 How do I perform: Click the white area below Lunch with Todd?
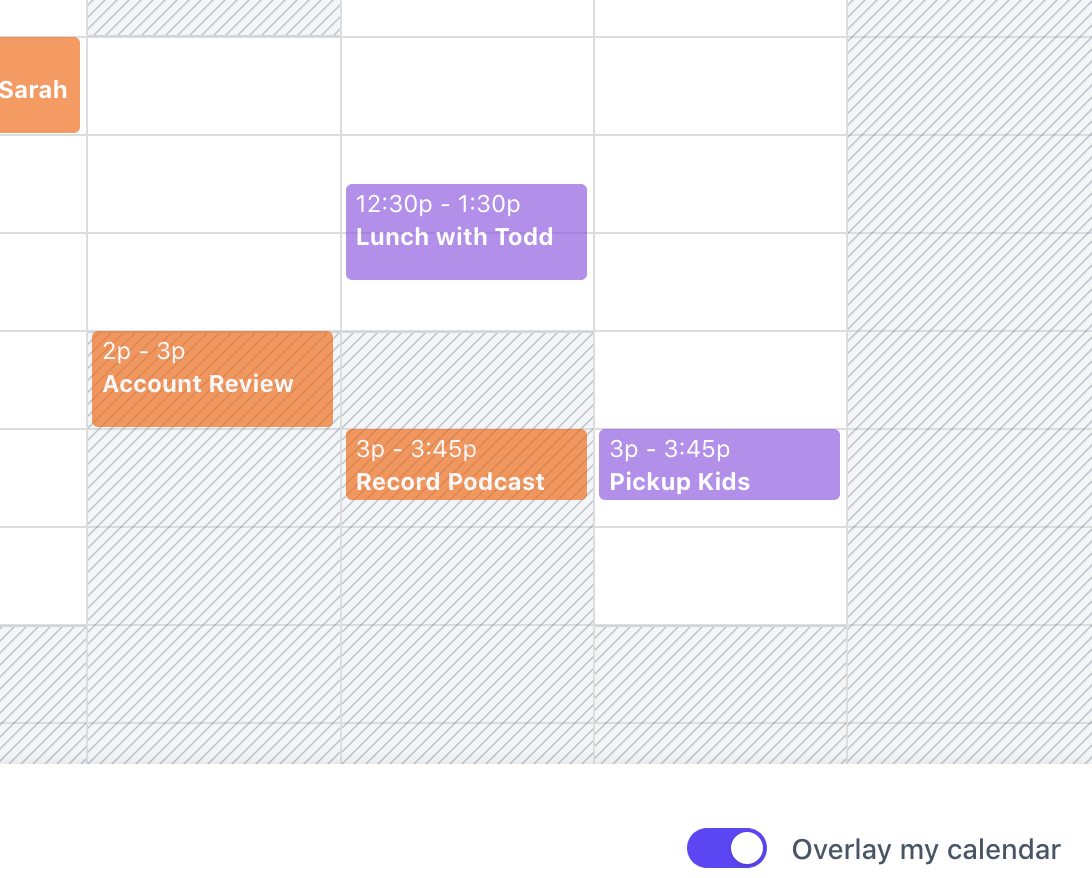coord(466,305)
